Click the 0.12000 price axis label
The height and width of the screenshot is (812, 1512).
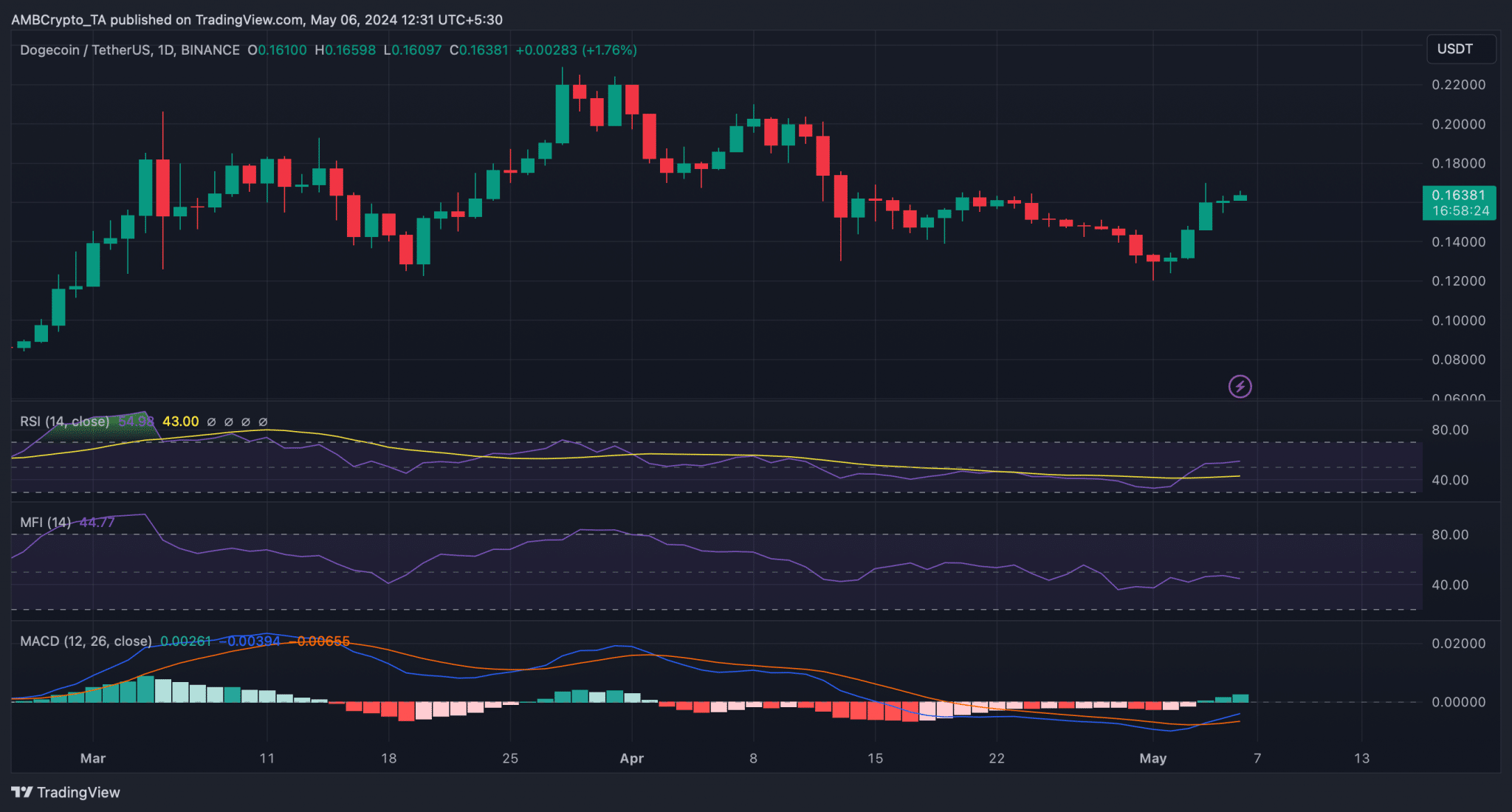click(1458, 281)
